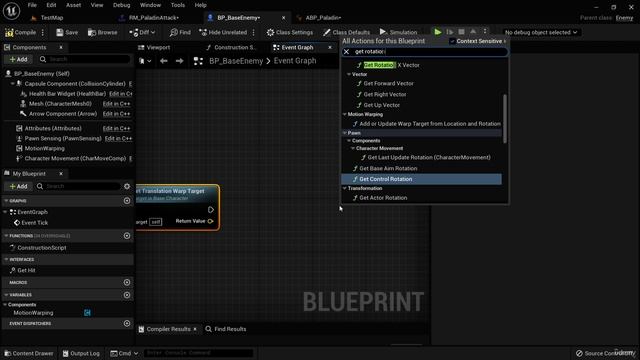Collapse the Motion Warping category

(345, 115)
